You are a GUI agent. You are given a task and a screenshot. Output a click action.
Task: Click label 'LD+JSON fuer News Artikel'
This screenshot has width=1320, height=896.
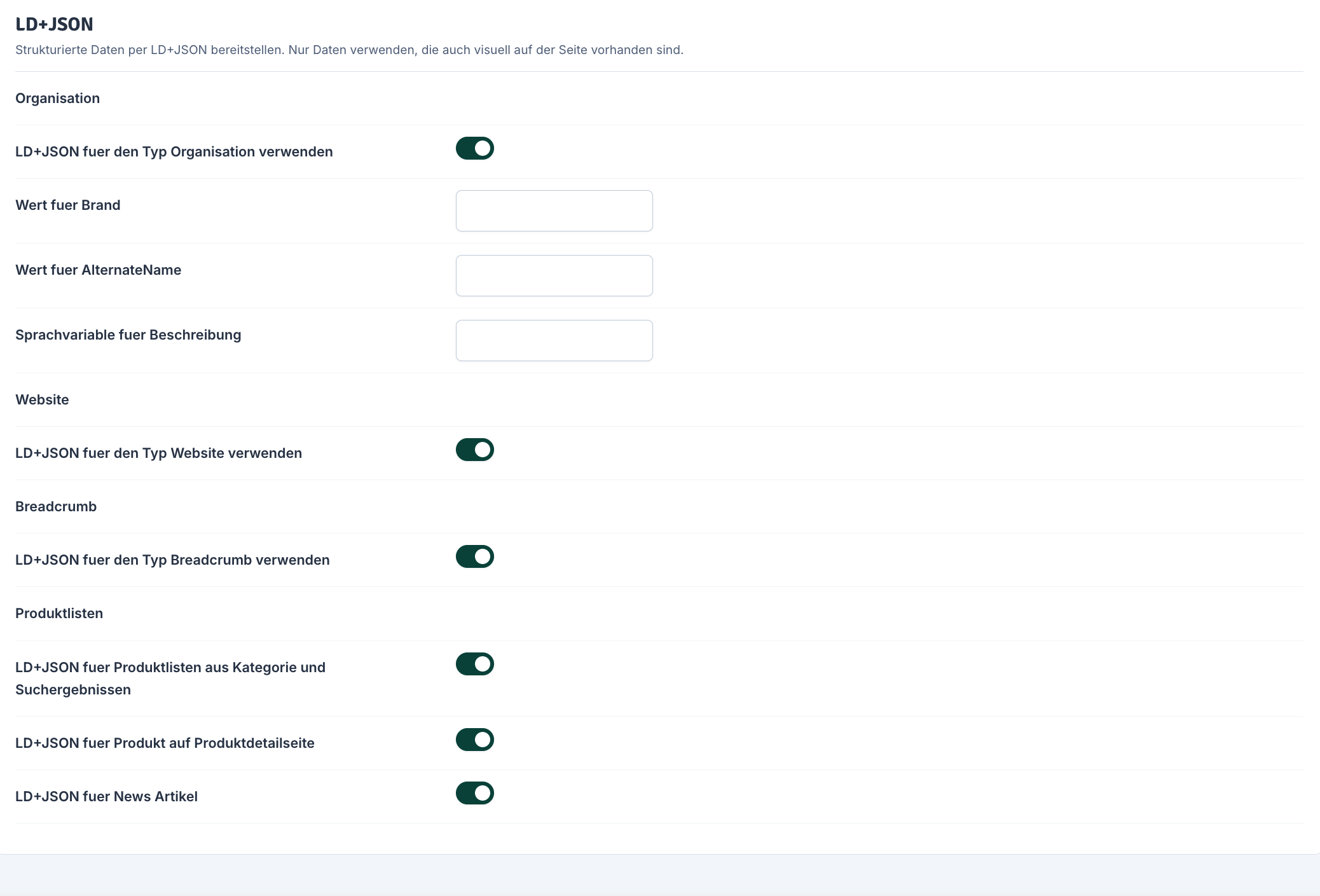[x=106, y=796]
